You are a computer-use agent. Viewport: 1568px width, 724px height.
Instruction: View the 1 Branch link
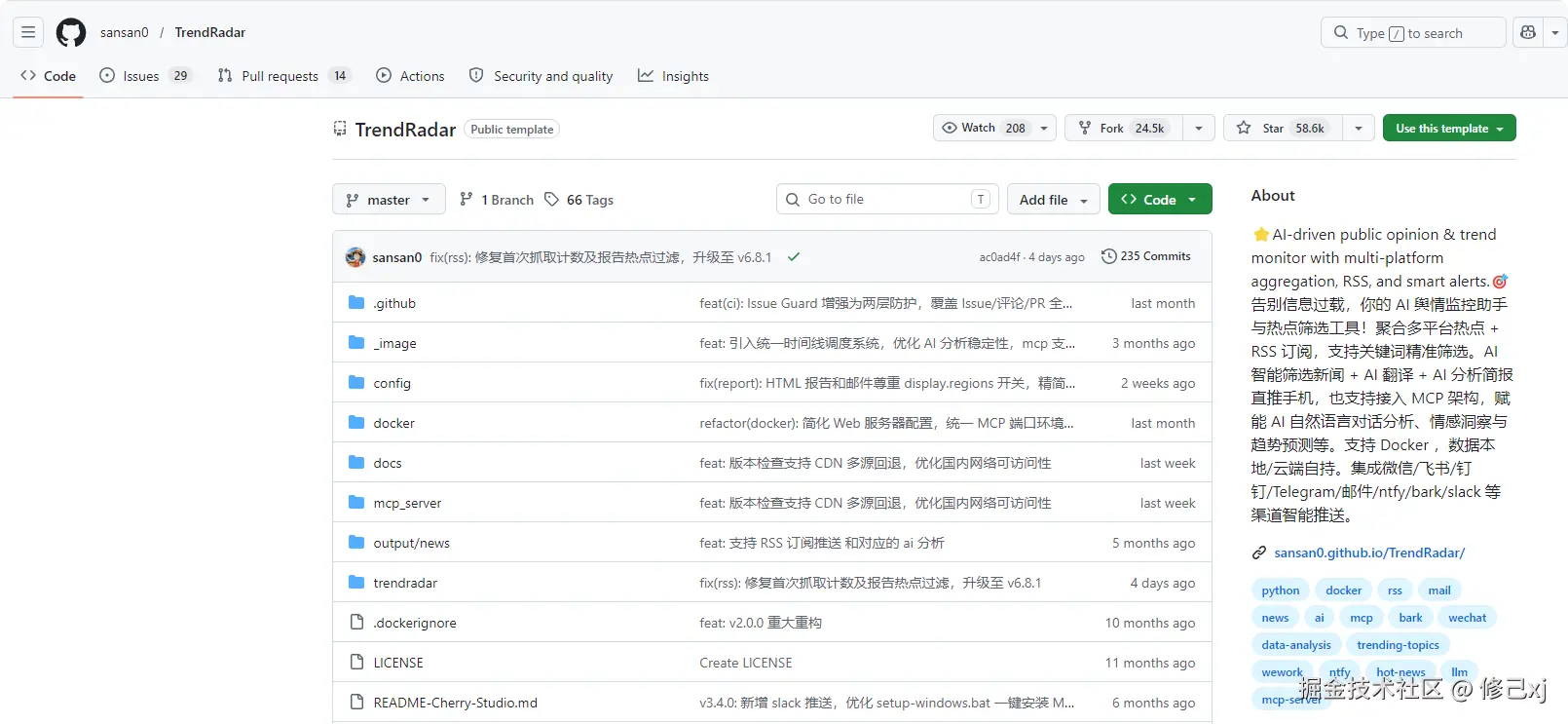(497, 200)
